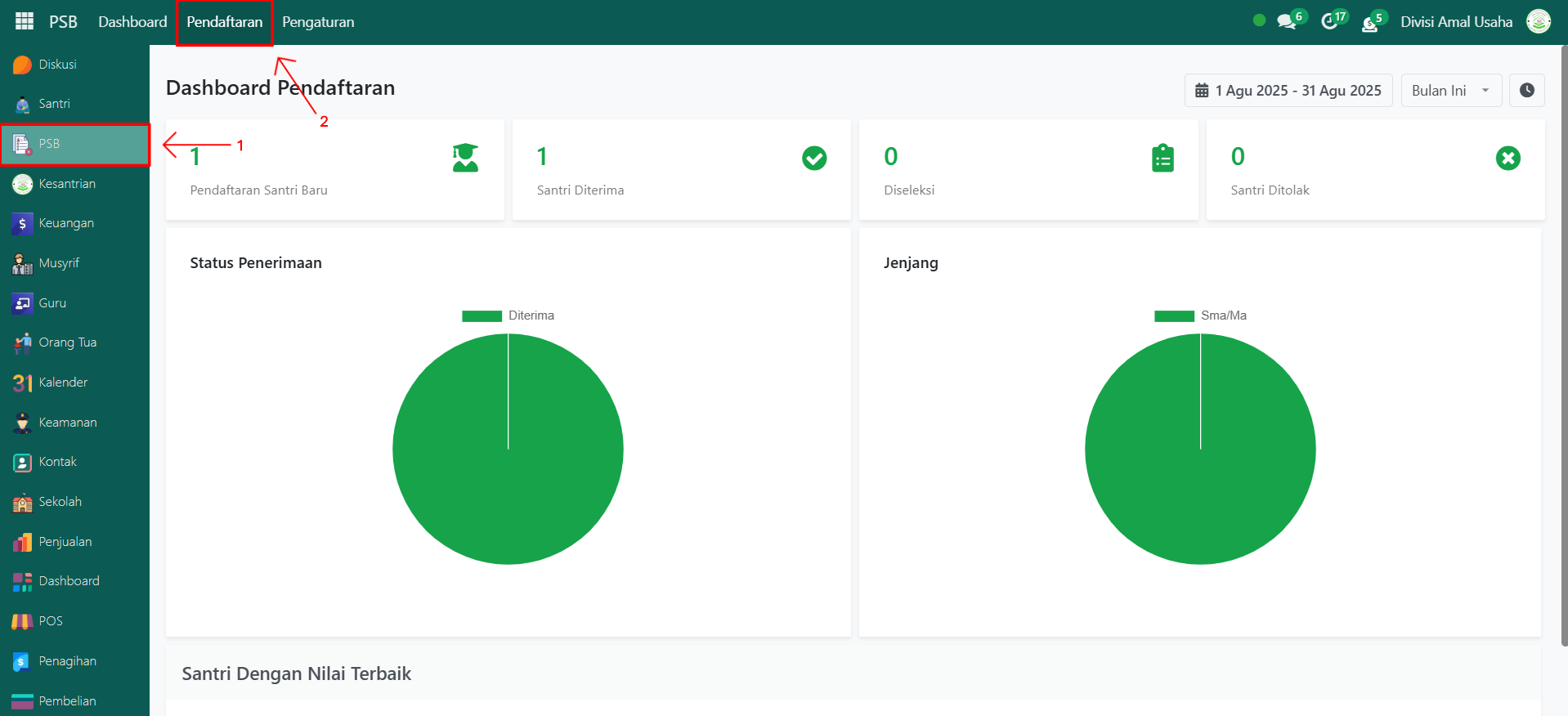Image resolution: width=1568 pixels, height=716 pixels.
Task: Open the Pendaftaran menu
Action: coord(224,22)
